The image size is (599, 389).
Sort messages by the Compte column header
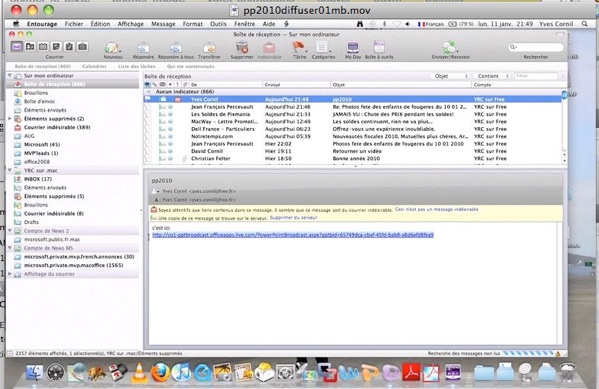[x=516, y=84]
